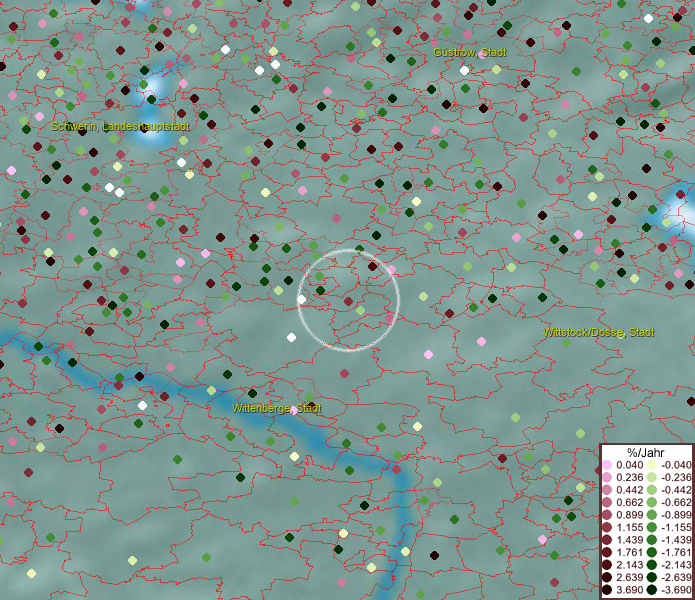Click the legend value -2.639
The width and height of the screenshot is (695, 600).
[676, 577]
